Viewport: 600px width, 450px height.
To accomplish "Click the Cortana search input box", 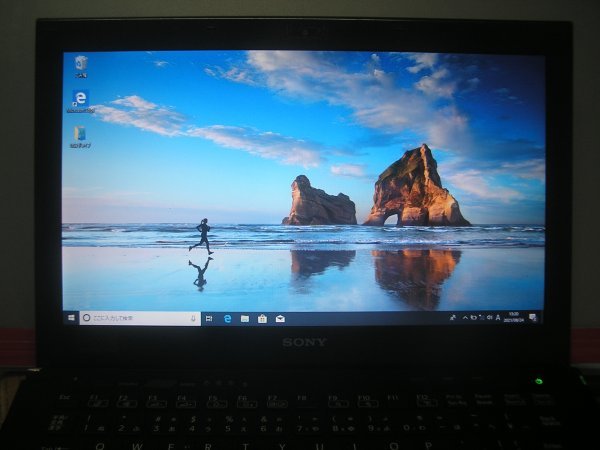I will click(140, 318).
